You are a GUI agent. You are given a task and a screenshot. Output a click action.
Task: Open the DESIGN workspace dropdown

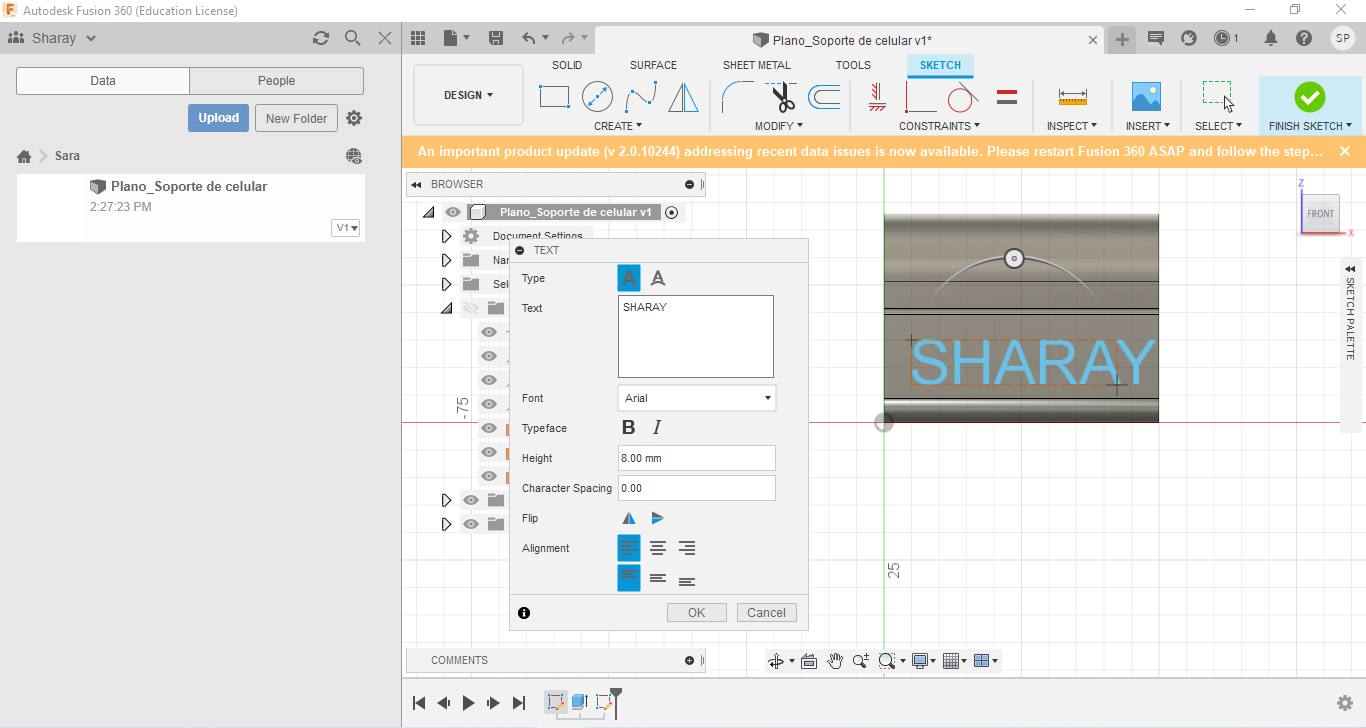pyautogui.click(x=468, y=95)
